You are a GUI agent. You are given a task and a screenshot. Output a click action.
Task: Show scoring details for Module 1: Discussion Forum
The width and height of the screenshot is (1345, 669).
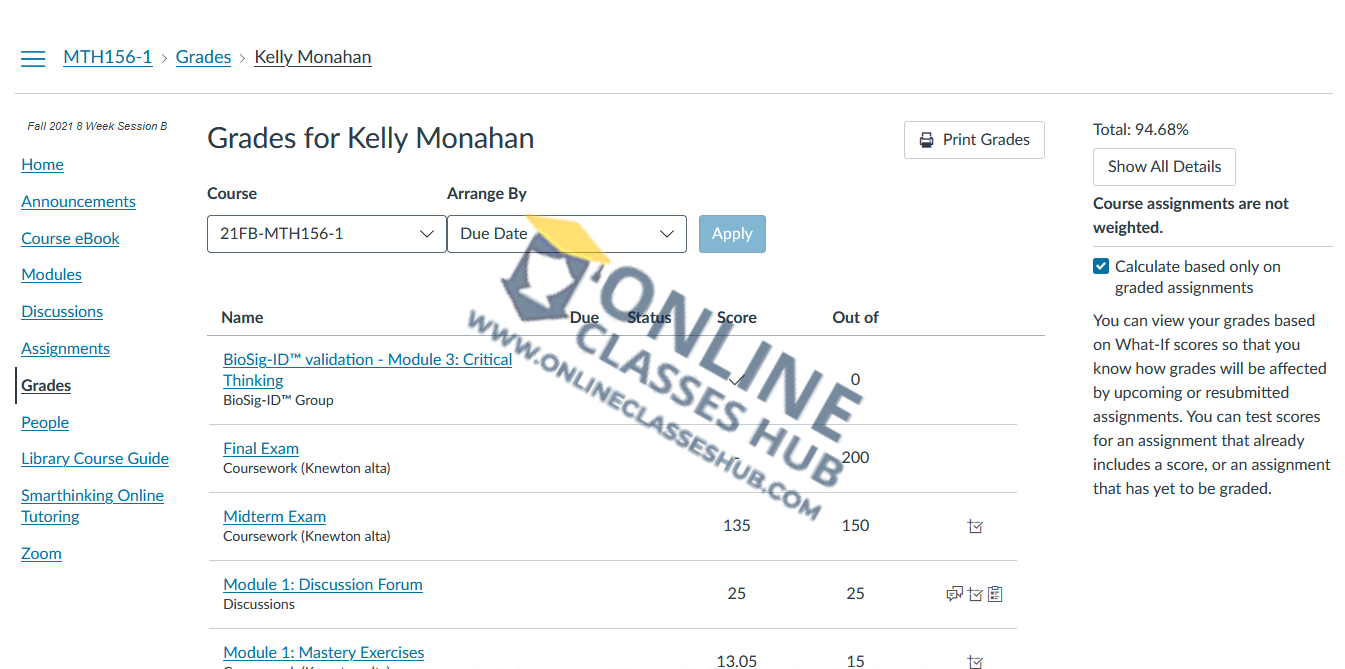975,594
